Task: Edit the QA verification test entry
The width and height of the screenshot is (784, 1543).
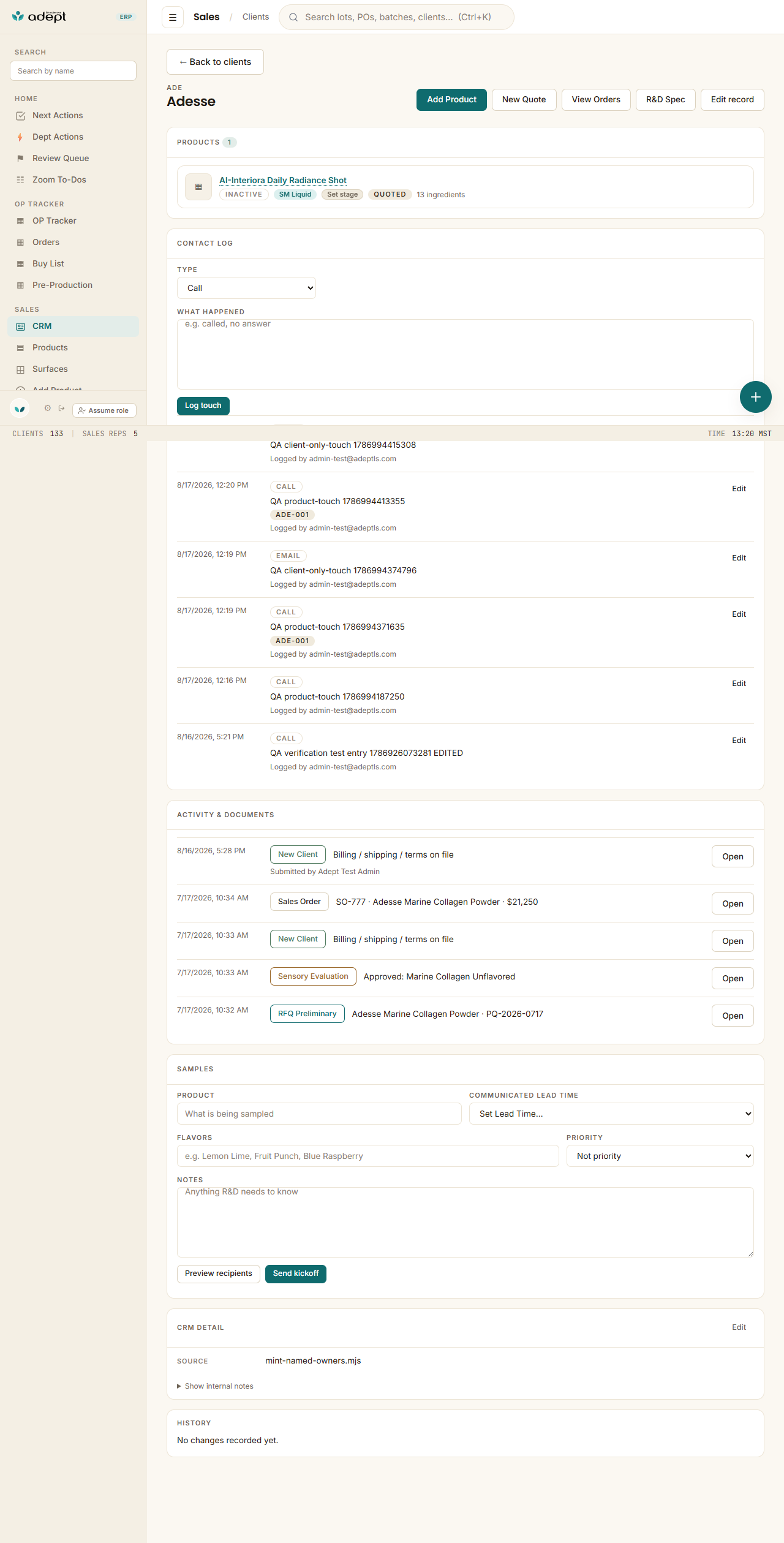Action: pyautogui.click(x=739, y=741)
